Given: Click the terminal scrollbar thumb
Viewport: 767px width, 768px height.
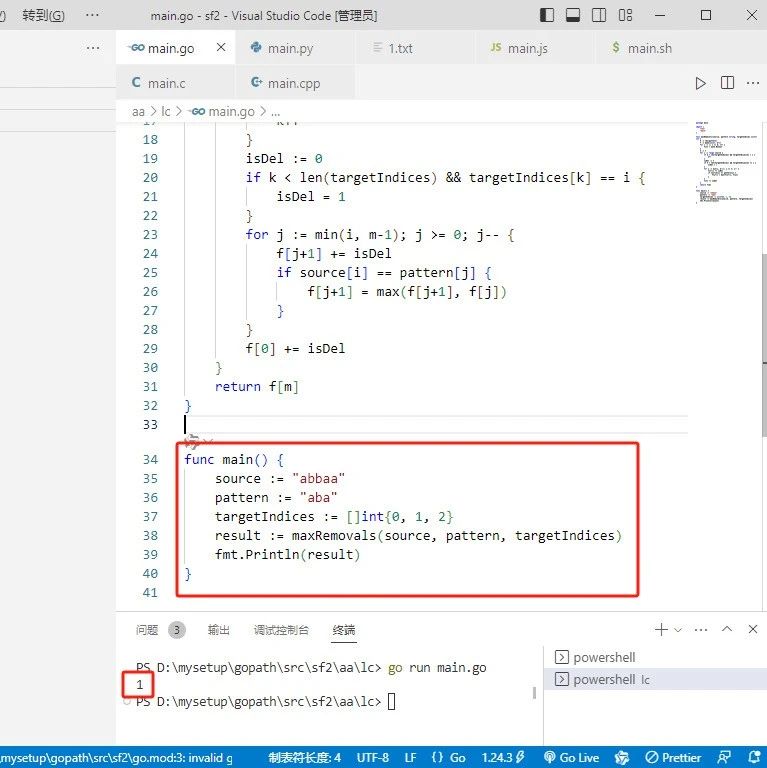Looking at the screenshot, I should 534,693.
